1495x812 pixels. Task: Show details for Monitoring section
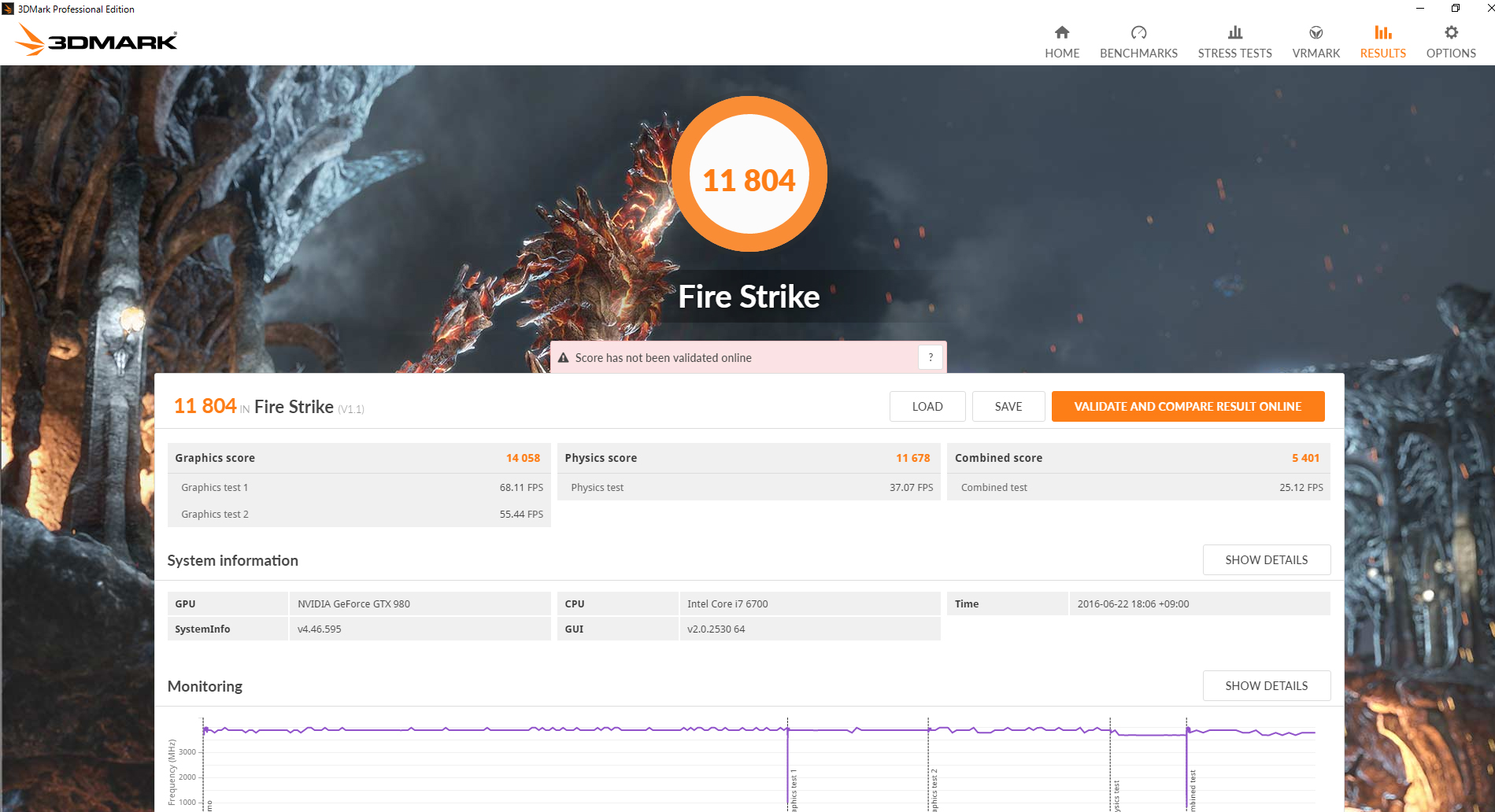pos(1267,686)
